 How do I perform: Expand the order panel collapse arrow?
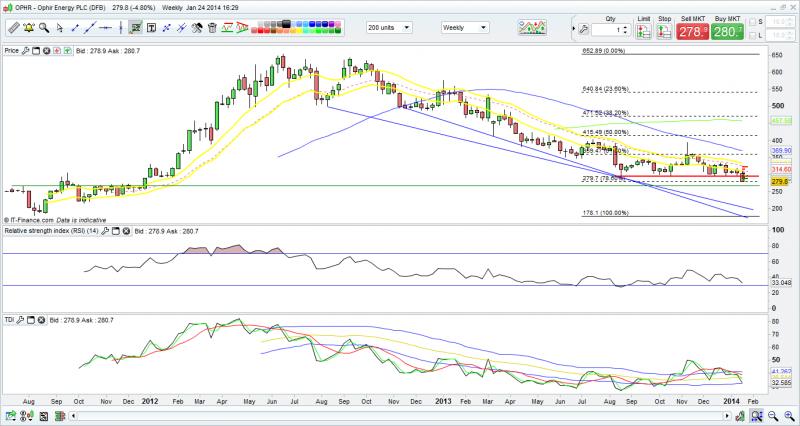click(x=574, y=29)
